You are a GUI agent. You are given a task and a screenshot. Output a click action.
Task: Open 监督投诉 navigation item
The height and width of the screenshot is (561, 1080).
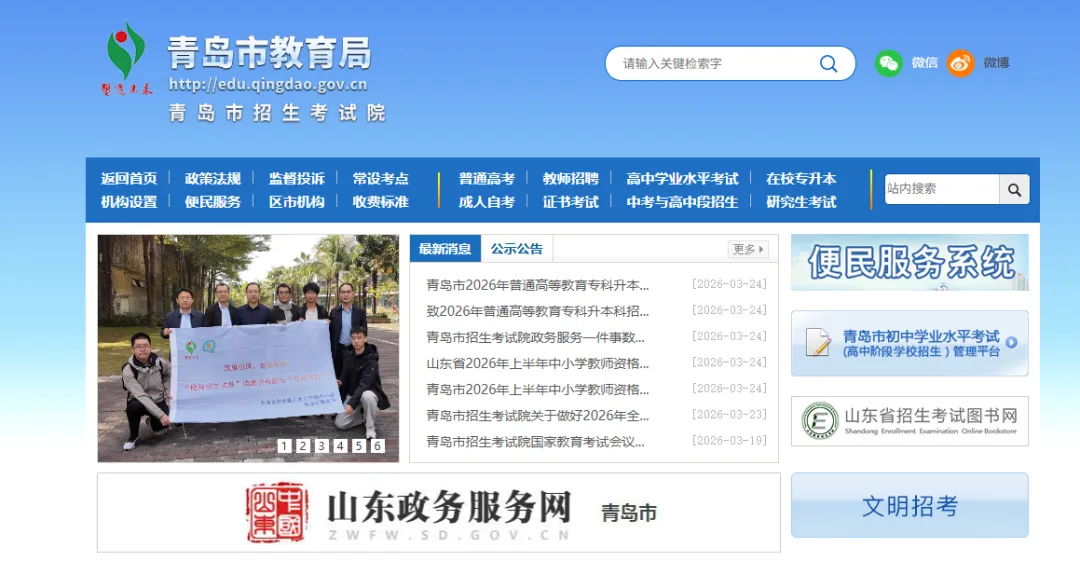(x=297, y=178)
